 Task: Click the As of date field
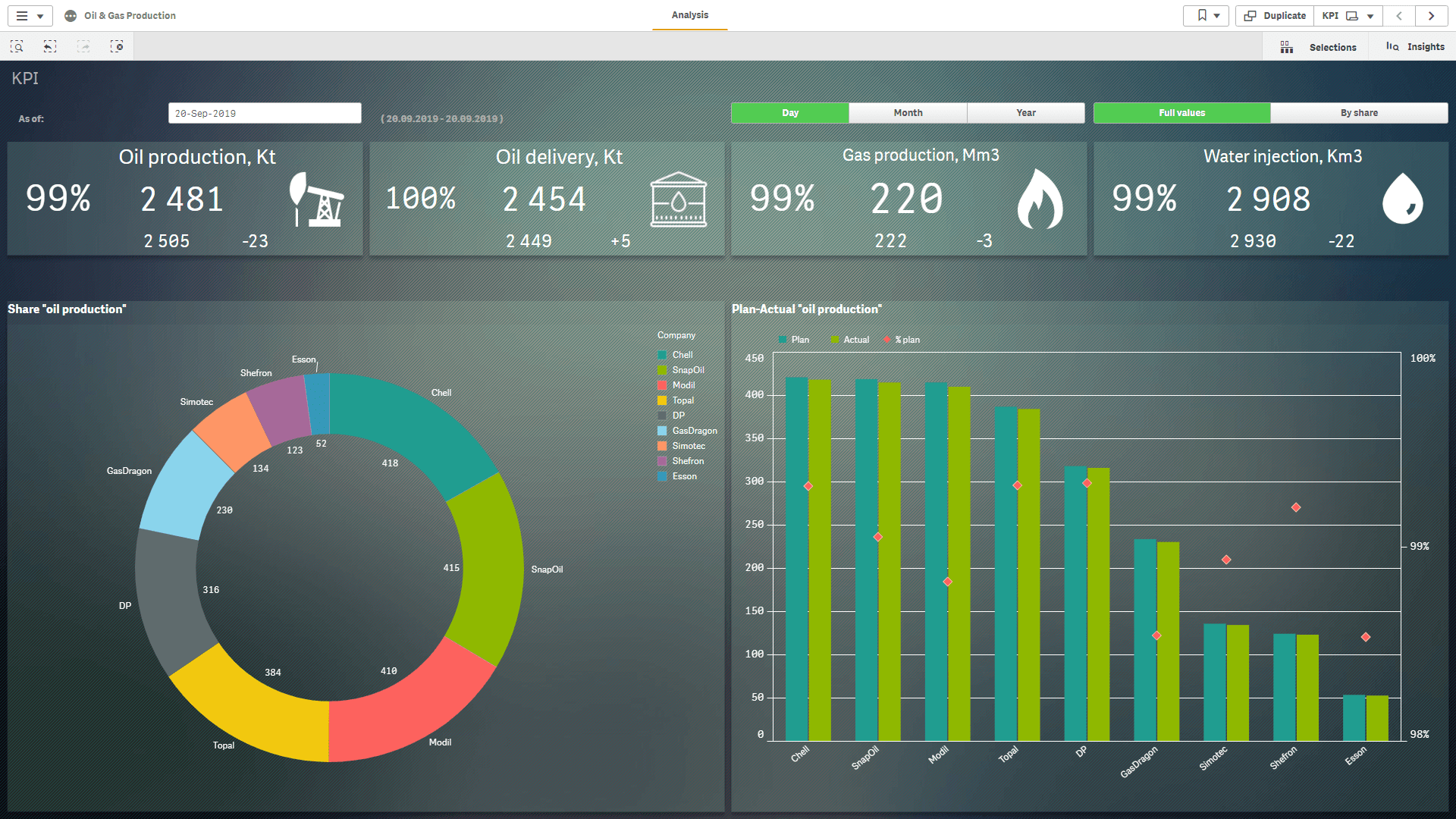pyautogui.click(x=264, y=114)
